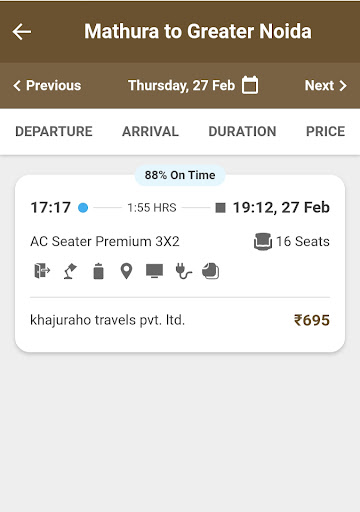Tap the blanket amenity icon
The width and height of the screenshot is (360, 512).
(x=211, y=271)
